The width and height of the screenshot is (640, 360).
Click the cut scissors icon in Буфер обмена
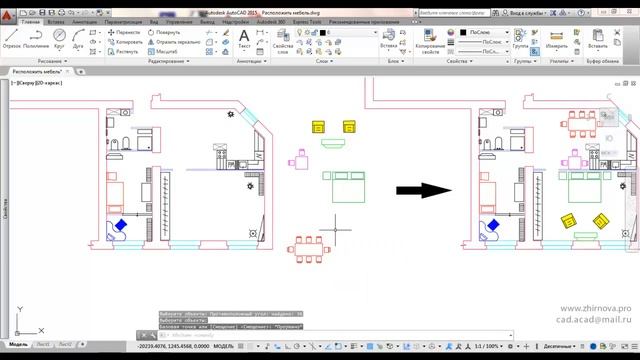617,32
